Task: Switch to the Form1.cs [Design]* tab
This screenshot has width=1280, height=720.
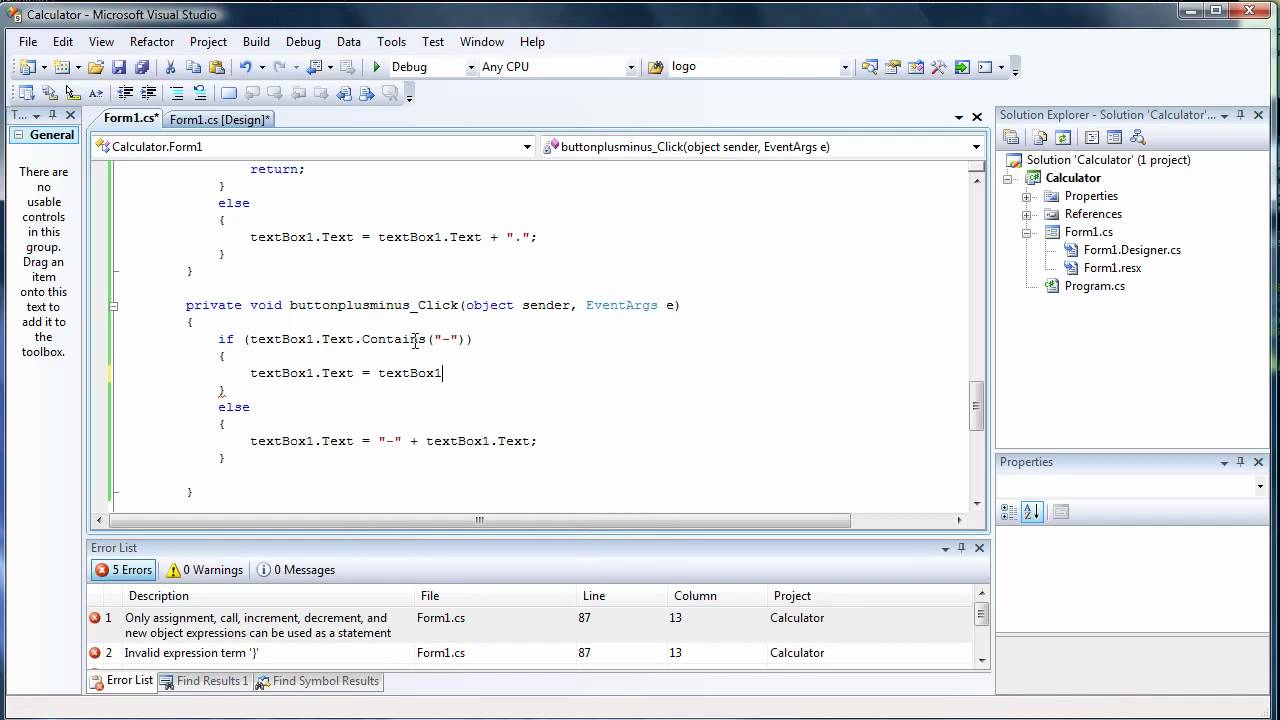Action: pyautogui.click(x=219, y=120)
